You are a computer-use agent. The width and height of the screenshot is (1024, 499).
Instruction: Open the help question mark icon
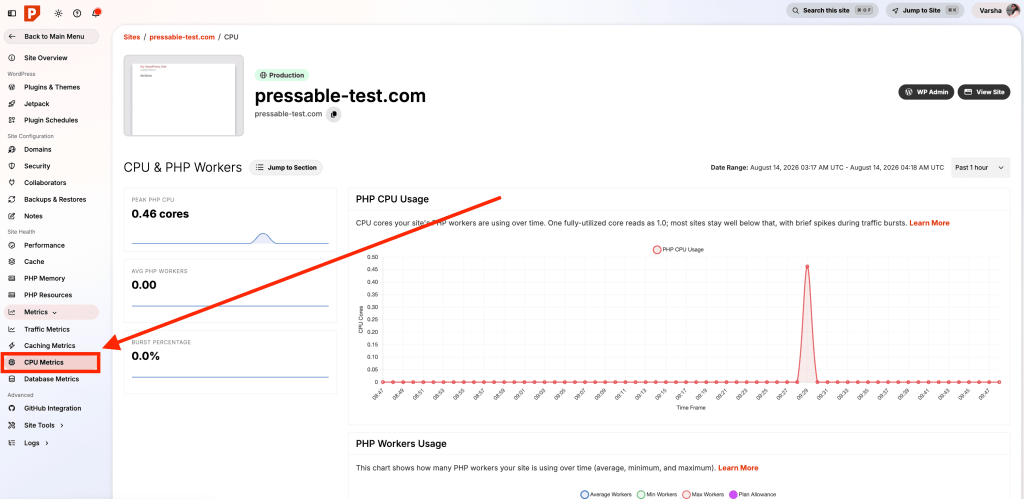(77, 12)
